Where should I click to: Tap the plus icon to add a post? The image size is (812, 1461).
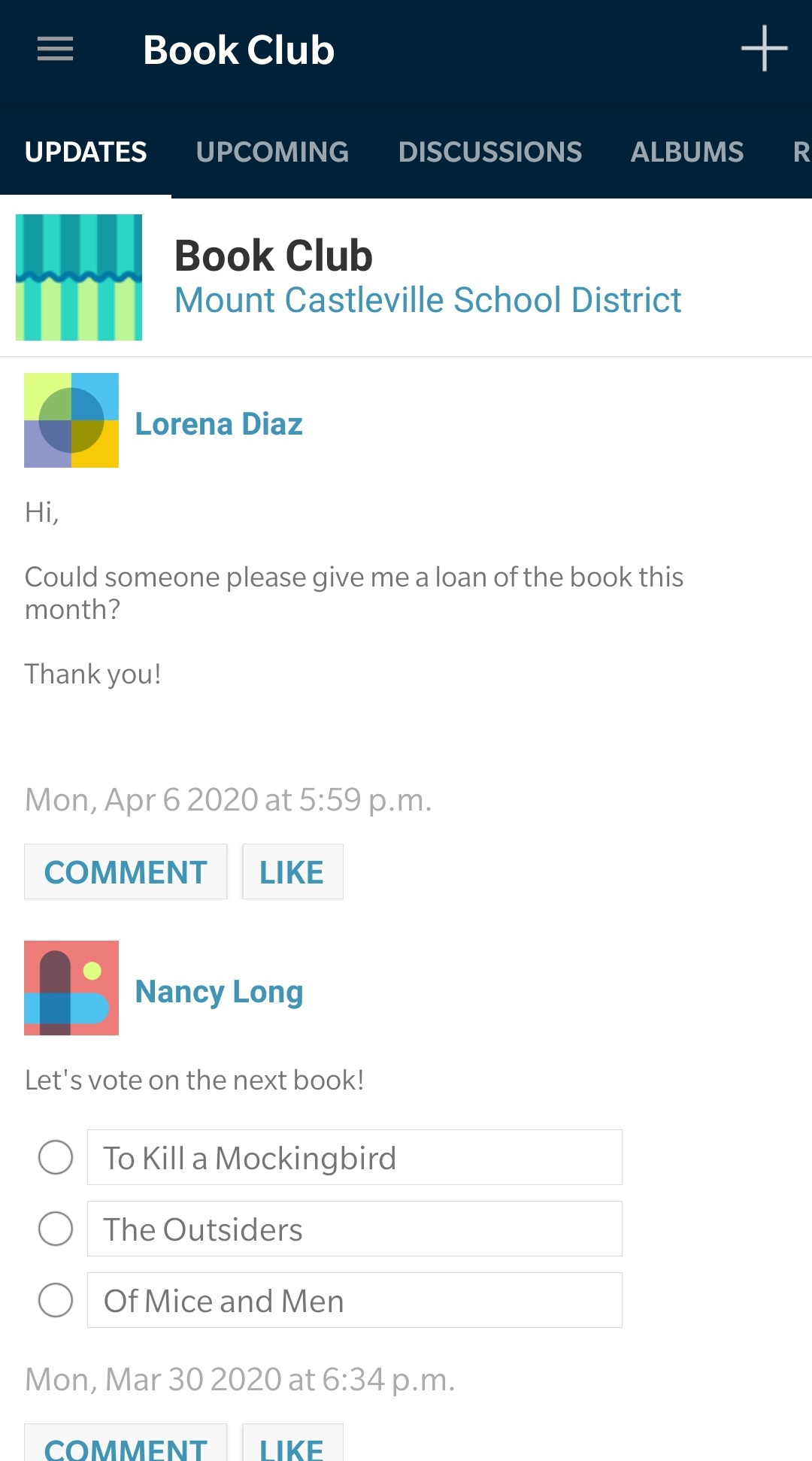764,49
